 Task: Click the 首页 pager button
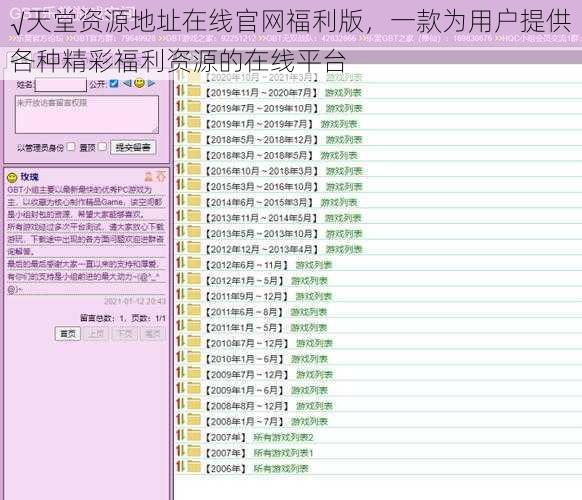68,334
